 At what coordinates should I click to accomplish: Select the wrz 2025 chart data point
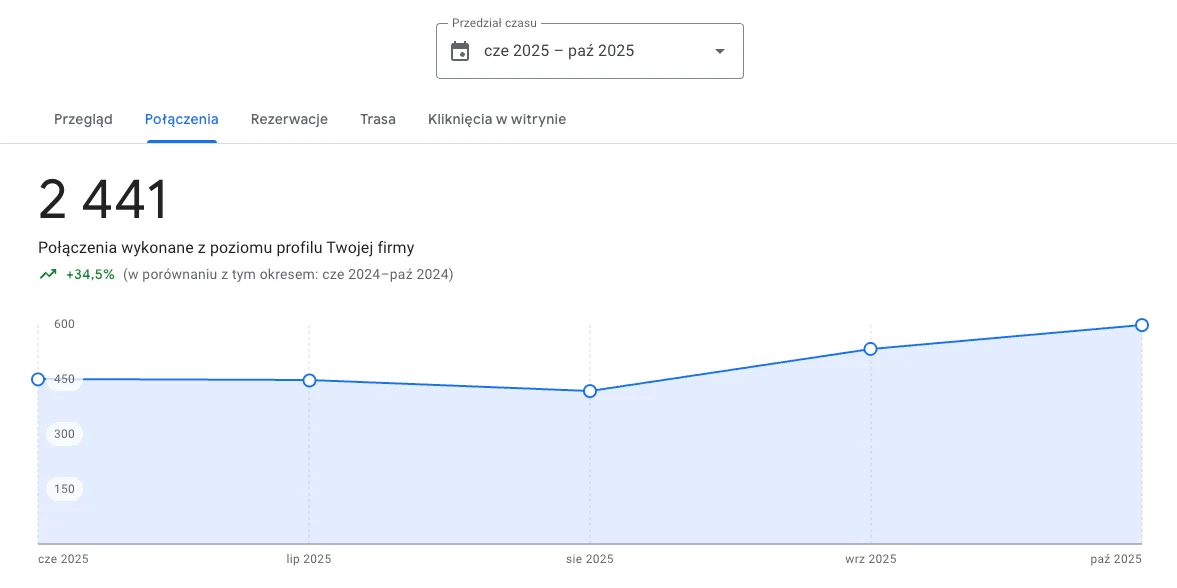point(871,349)
